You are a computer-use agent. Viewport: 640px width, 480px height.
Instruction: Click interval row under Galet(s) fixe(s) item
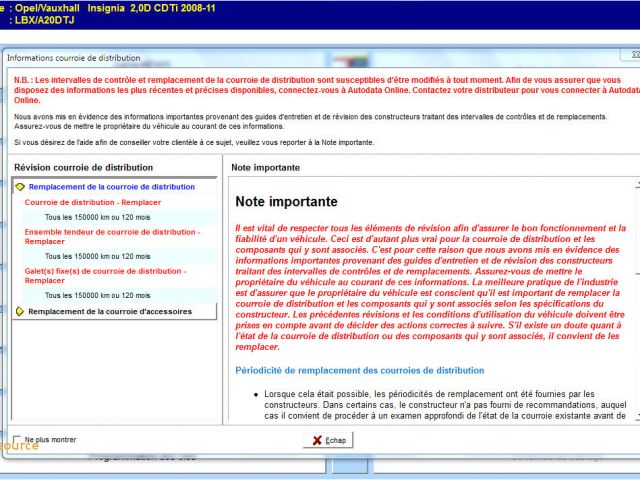[x=98, y=295]
